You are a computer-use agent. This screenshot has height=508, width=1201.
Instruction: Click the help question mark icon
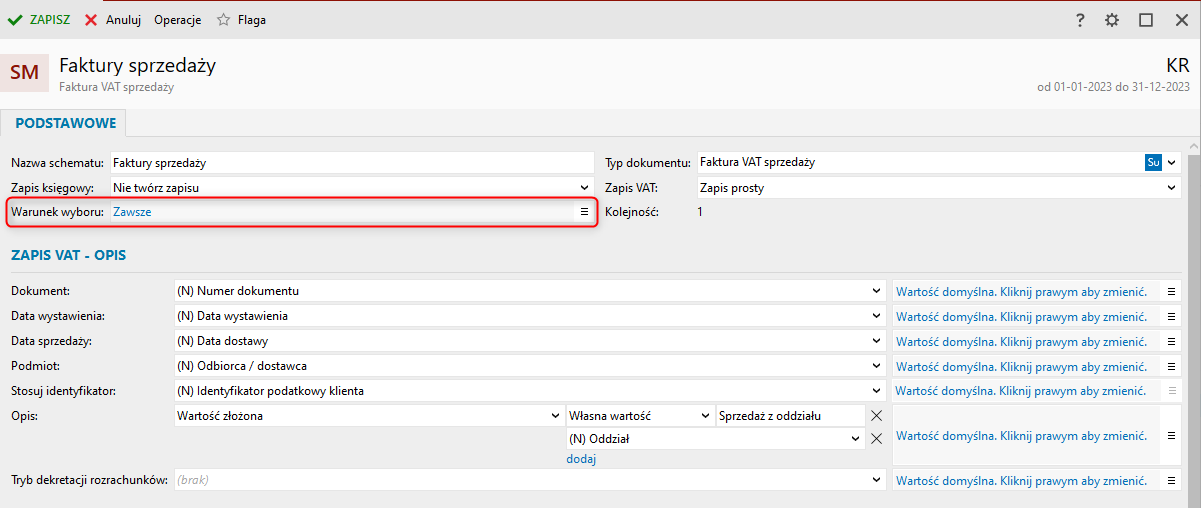pyautogui.click(x=1080, y=20)
